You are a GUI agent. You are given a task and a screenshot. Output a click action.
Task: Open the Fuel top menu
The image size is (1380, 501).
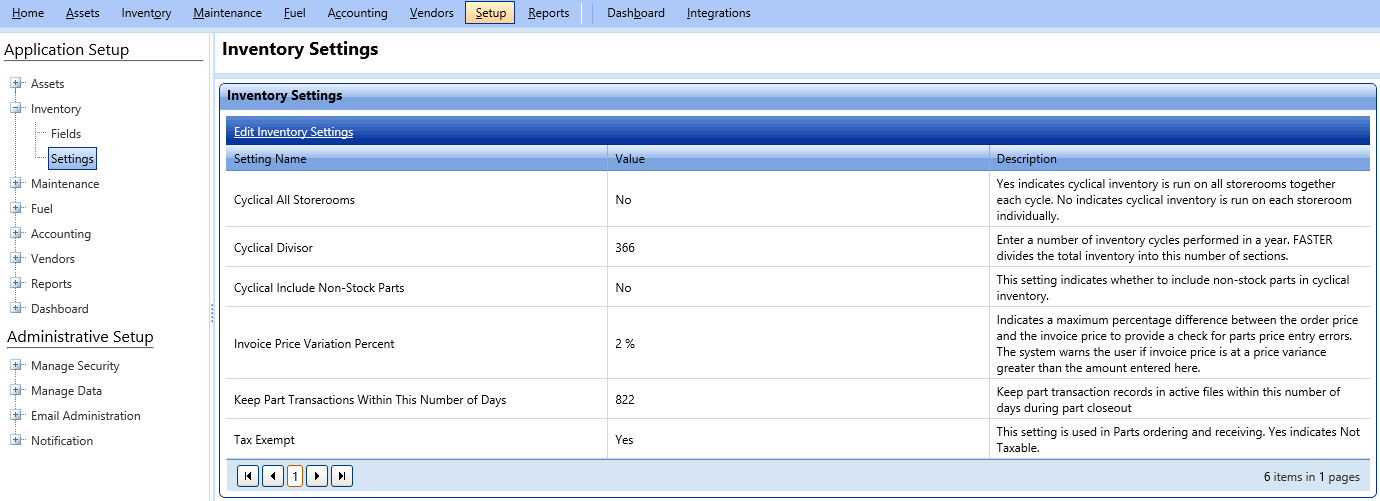(x=294, y=13)
